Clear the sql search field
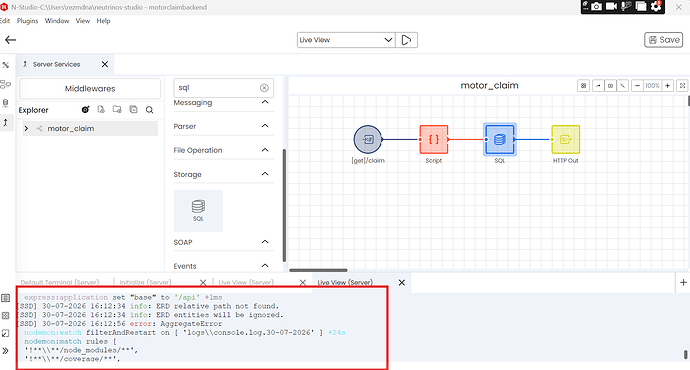This screenshot has height=370, width=690. pyautogui.click(x=264, y=88)
